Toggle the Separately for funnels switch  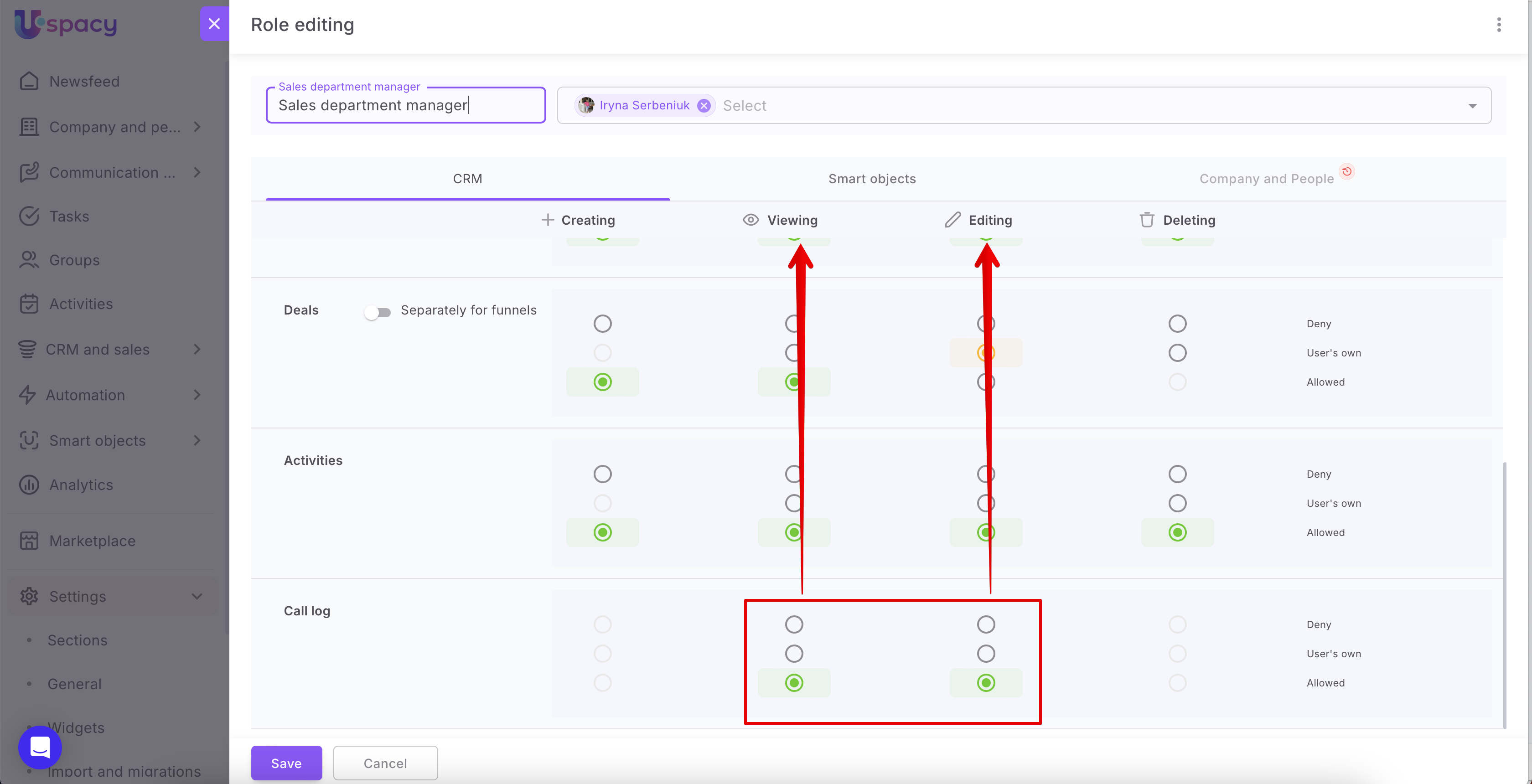[378, 312]
